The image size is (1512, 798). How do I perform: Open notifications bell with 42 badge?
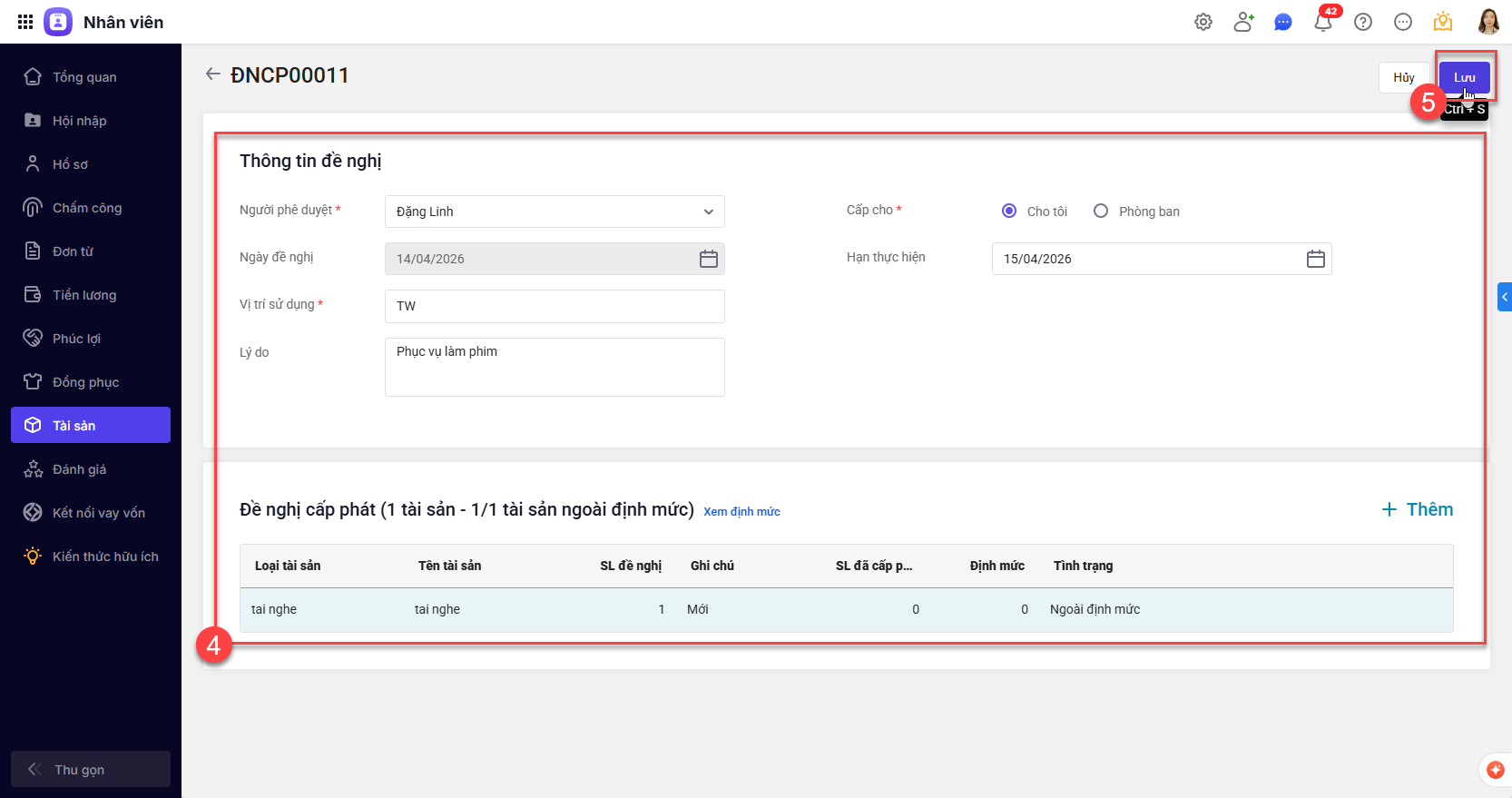(x=1323, y=22)
